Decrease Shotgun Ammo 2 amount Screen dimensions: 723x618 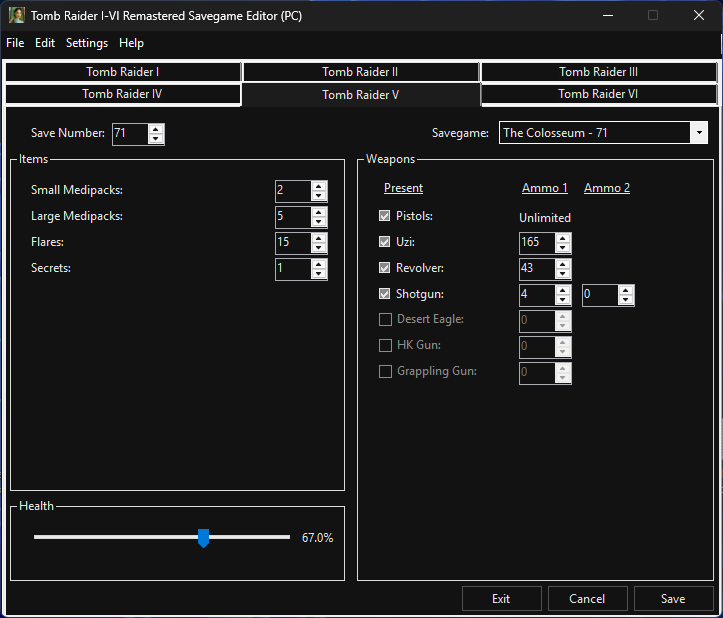coord(626,300)
